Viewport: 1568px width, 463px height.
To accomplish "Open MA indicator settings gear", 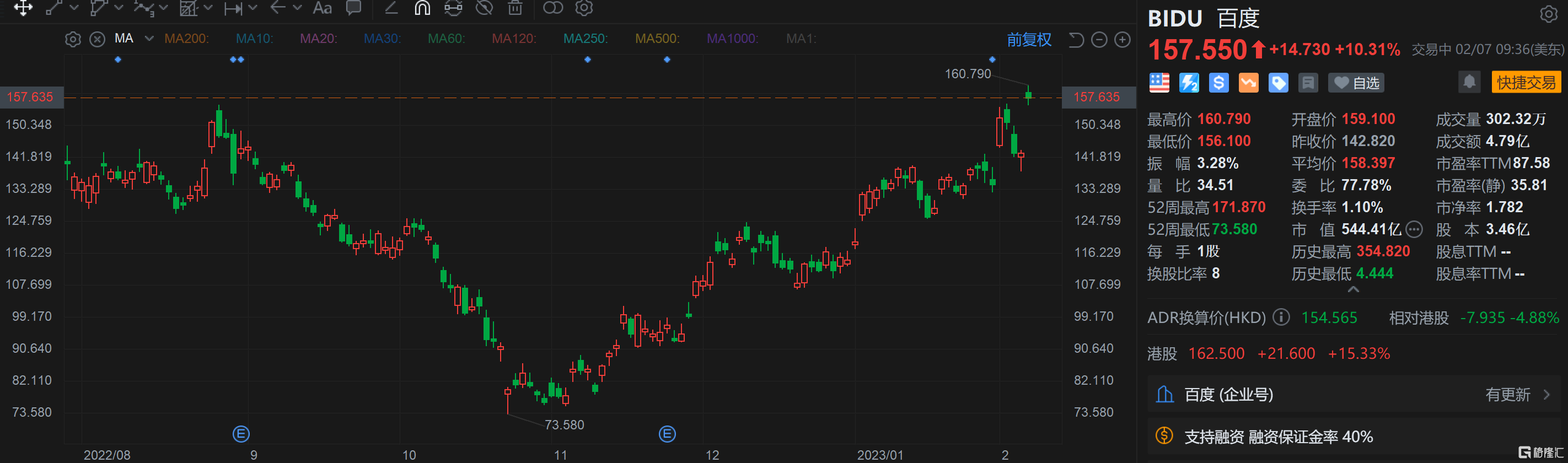I will click(73, 40).
